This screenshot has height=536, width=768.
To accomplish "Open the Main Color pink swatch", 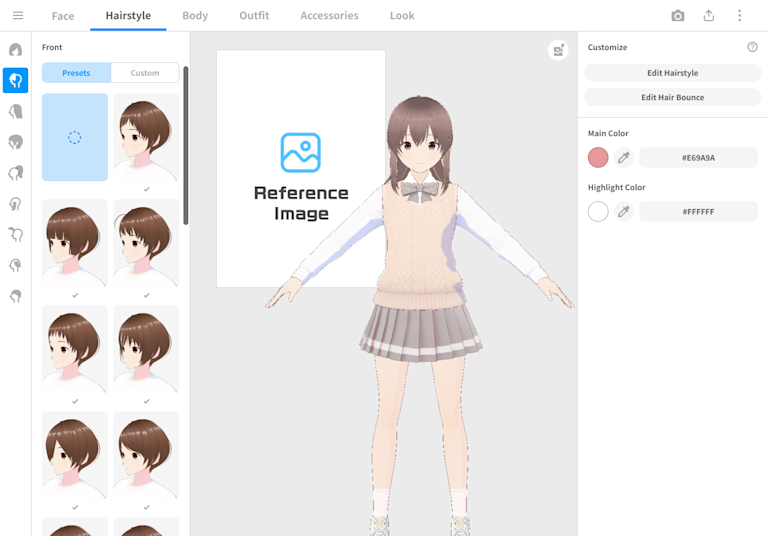I will (x=598, y=158).
